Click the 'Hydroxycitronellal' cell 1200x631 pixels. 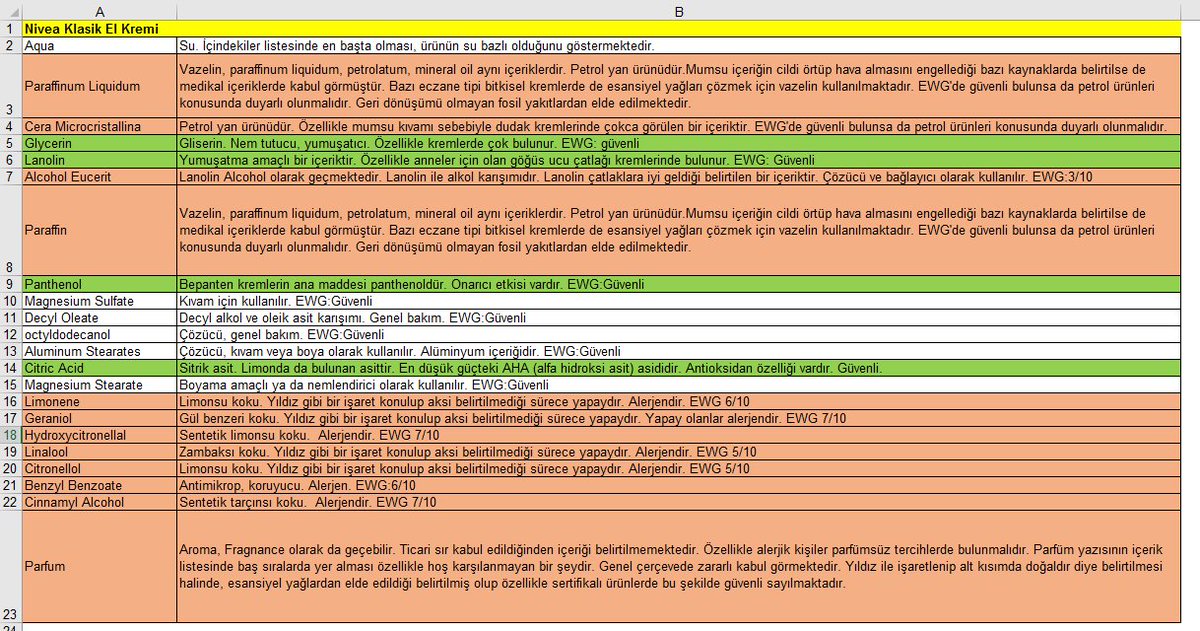(98, 436)
